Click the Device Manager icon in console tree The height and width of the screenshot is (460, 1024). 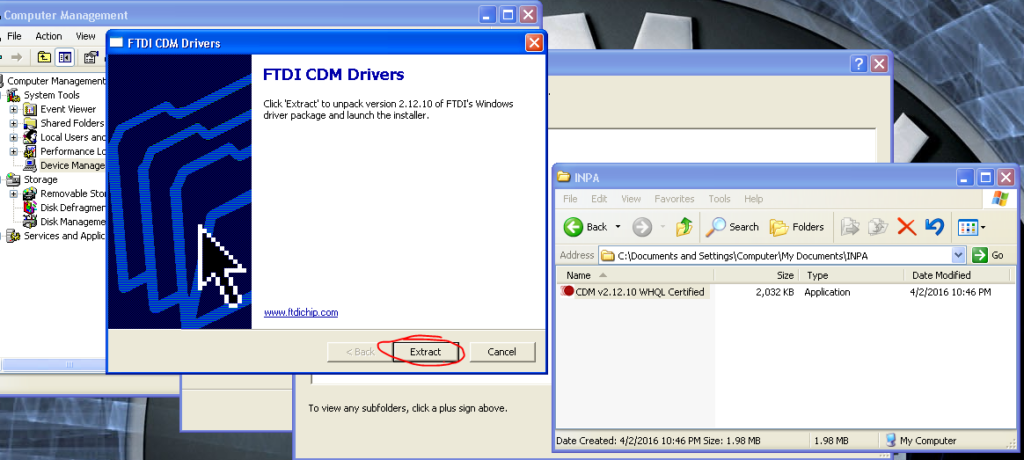(x=30, y=165)
